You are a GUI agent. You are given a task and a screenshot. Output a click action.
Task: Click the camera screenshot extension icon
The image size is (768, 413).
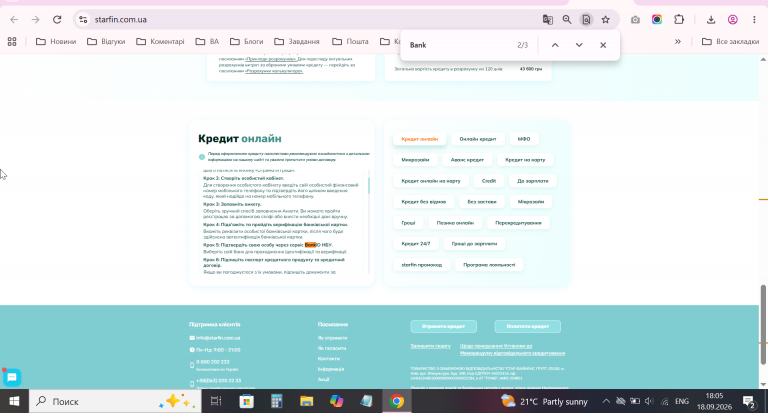635,20
